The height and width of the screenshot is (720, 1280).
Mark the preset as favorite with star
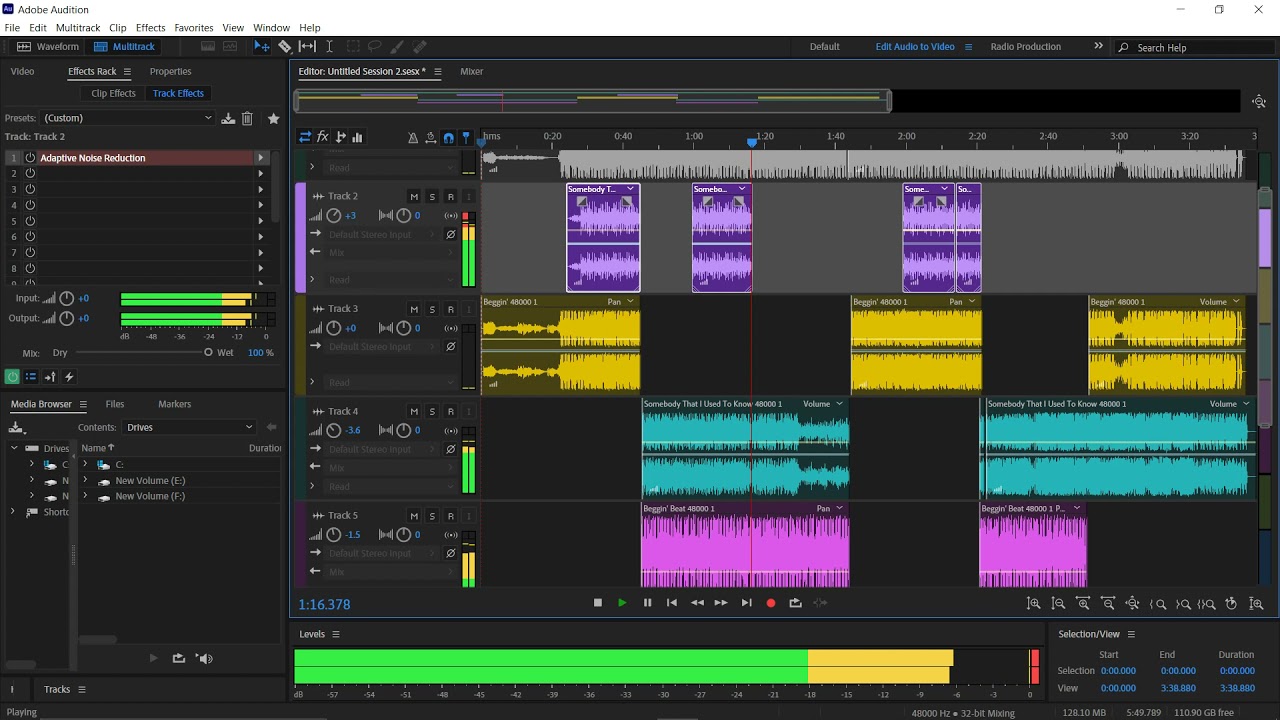coord(274,118)
